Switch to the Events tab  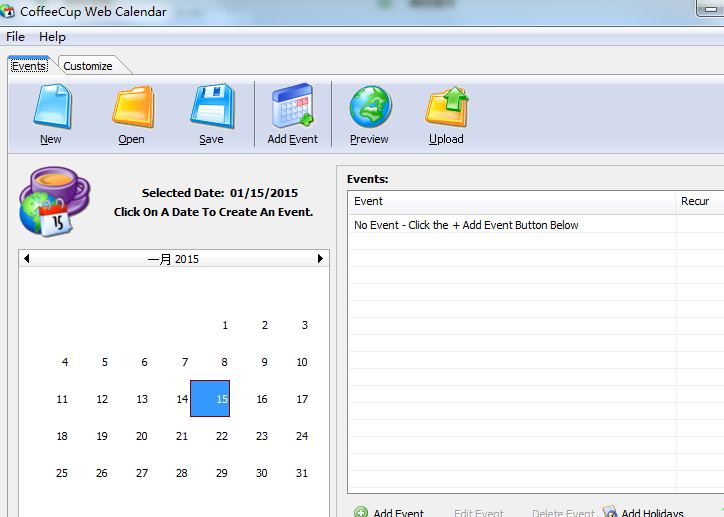tap(29, 66)
